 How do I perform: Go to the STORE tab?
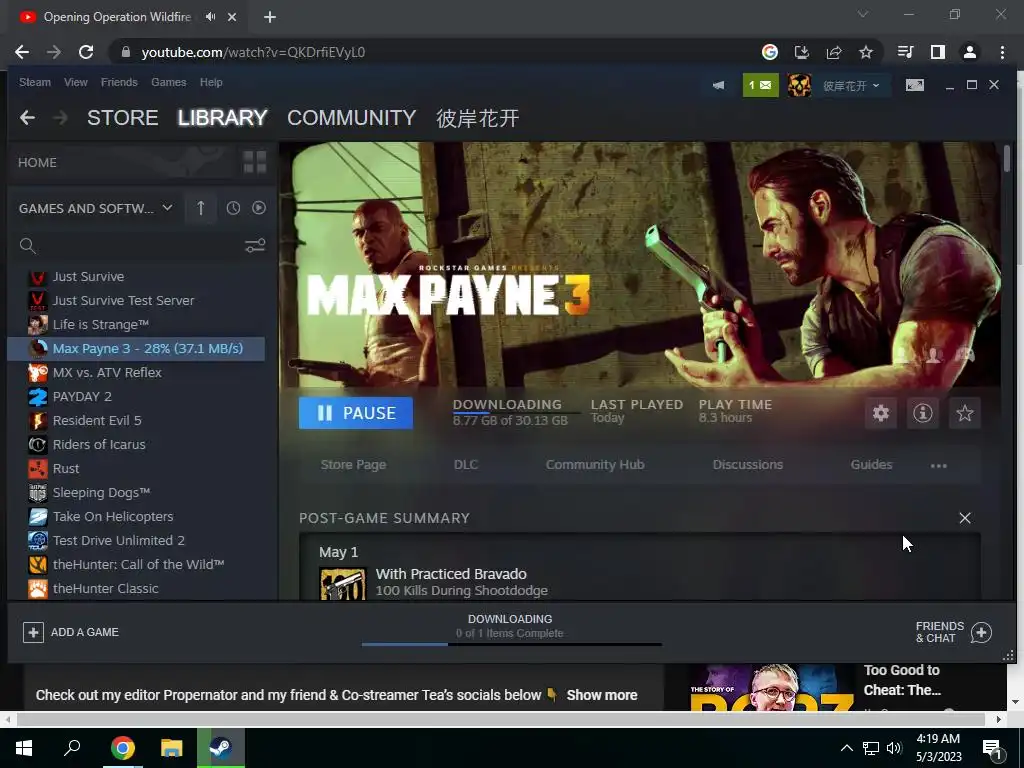(x=123, y=118)
